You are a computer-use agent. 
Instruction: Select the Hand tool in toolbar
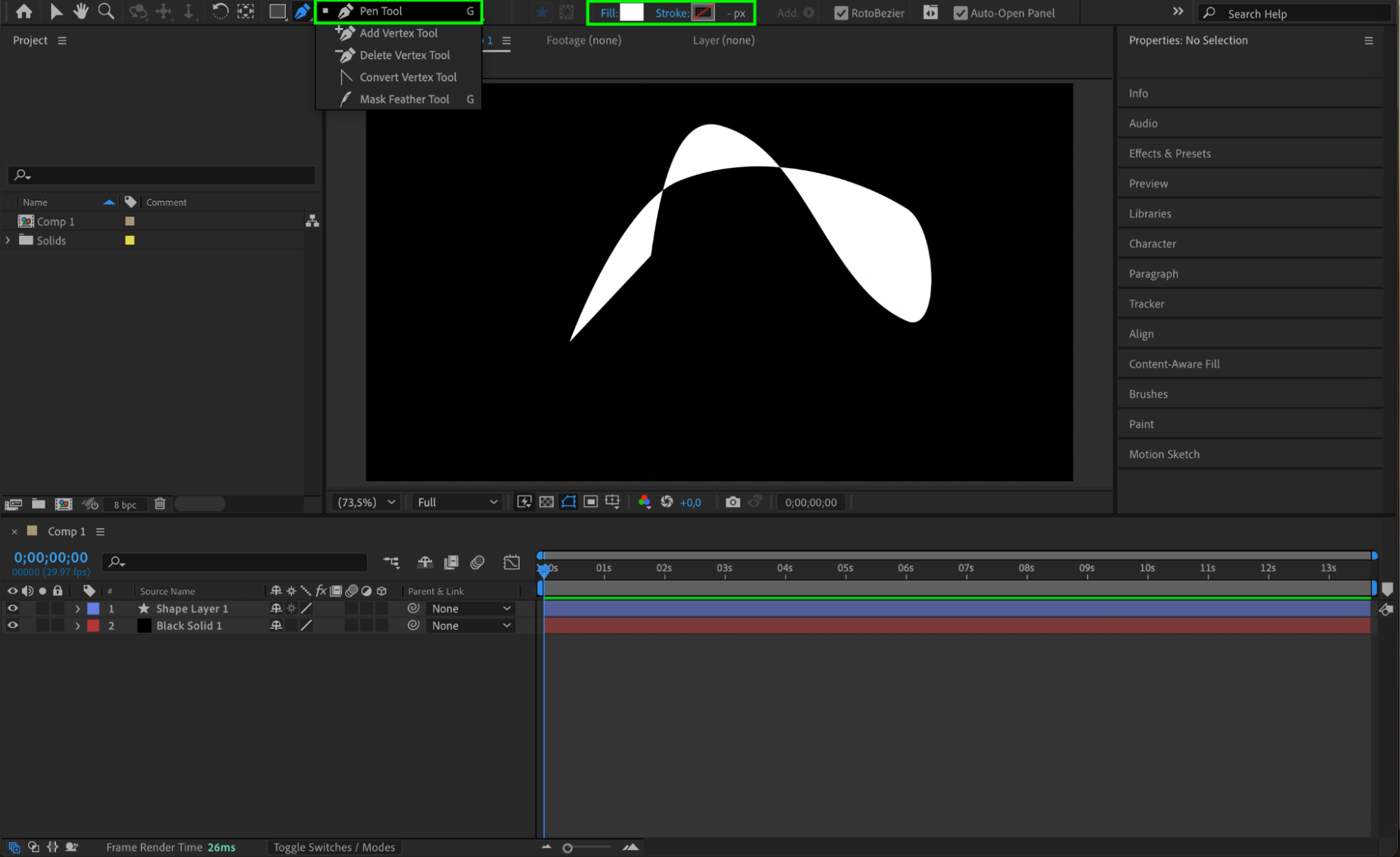click(81, 11)
